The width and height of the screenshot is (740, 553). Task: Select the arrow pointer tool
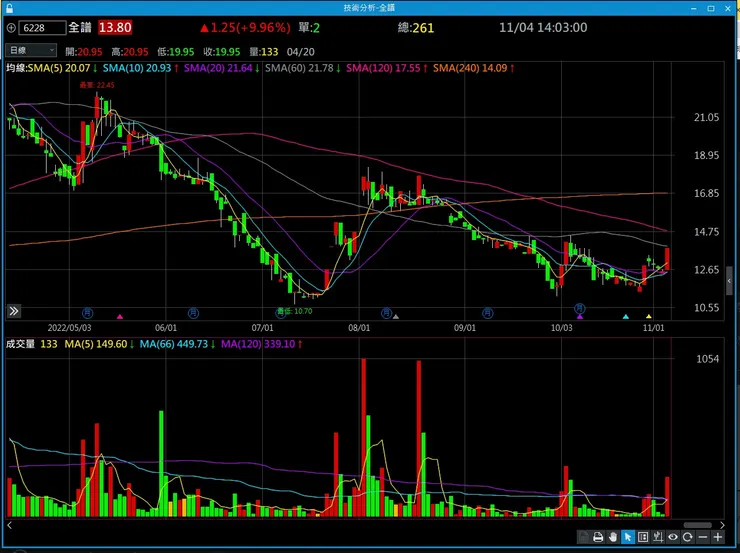(x=628, y=537)
